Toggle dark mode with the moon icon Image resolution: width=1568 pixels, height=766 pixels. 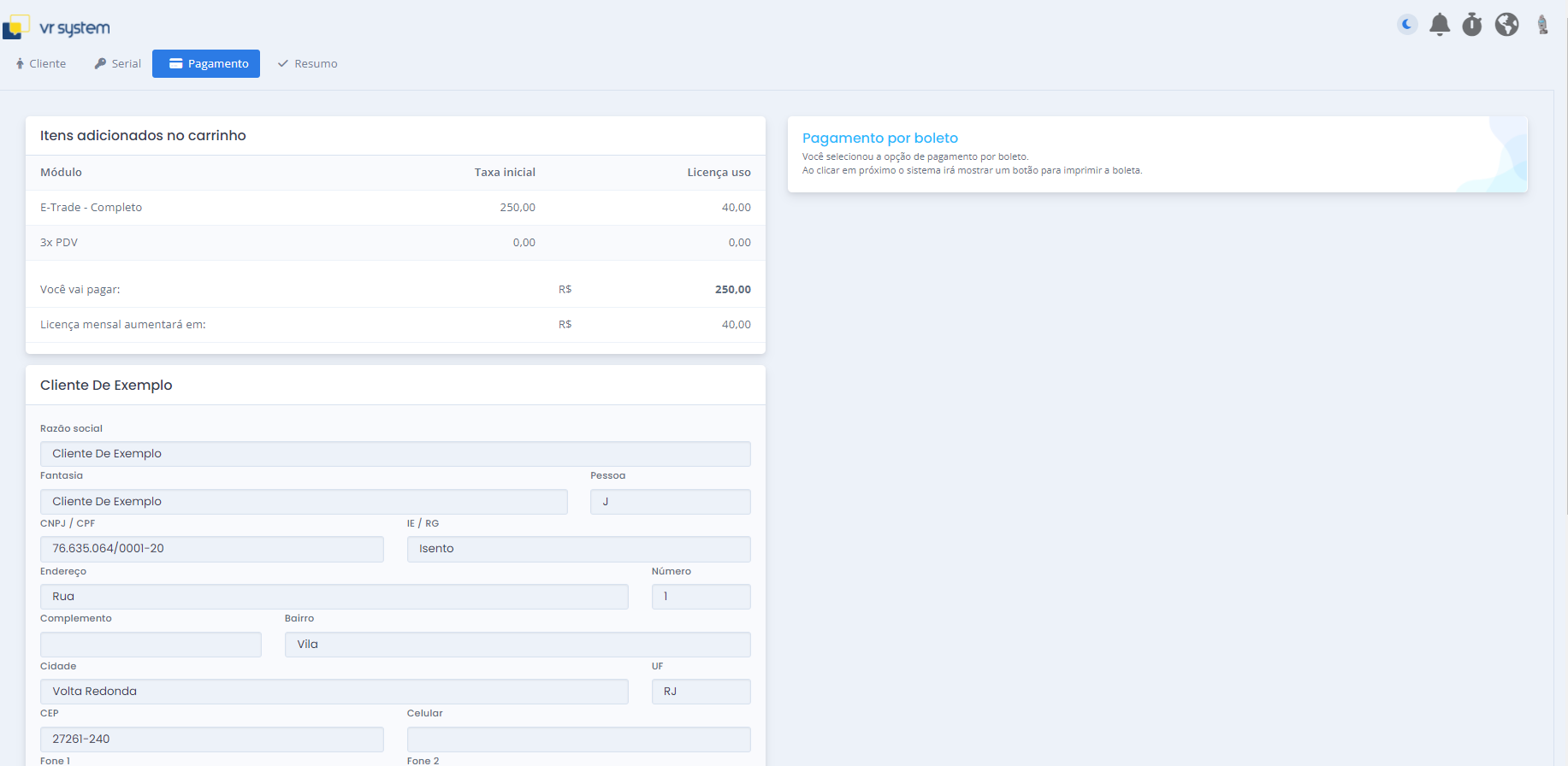pyautogui.click(x=1407, y=25)
